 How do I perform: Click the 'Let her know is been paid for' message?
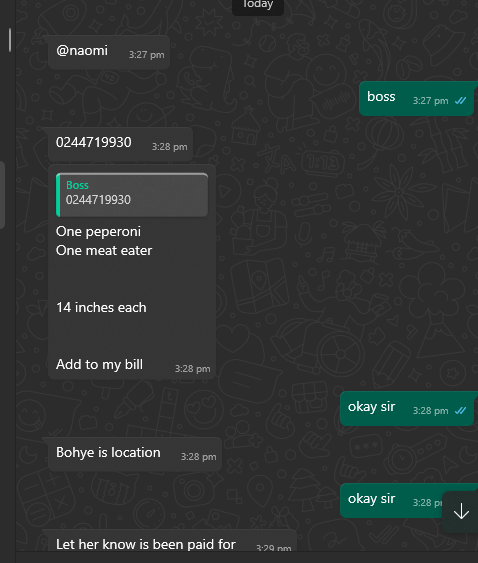[172, 542]
